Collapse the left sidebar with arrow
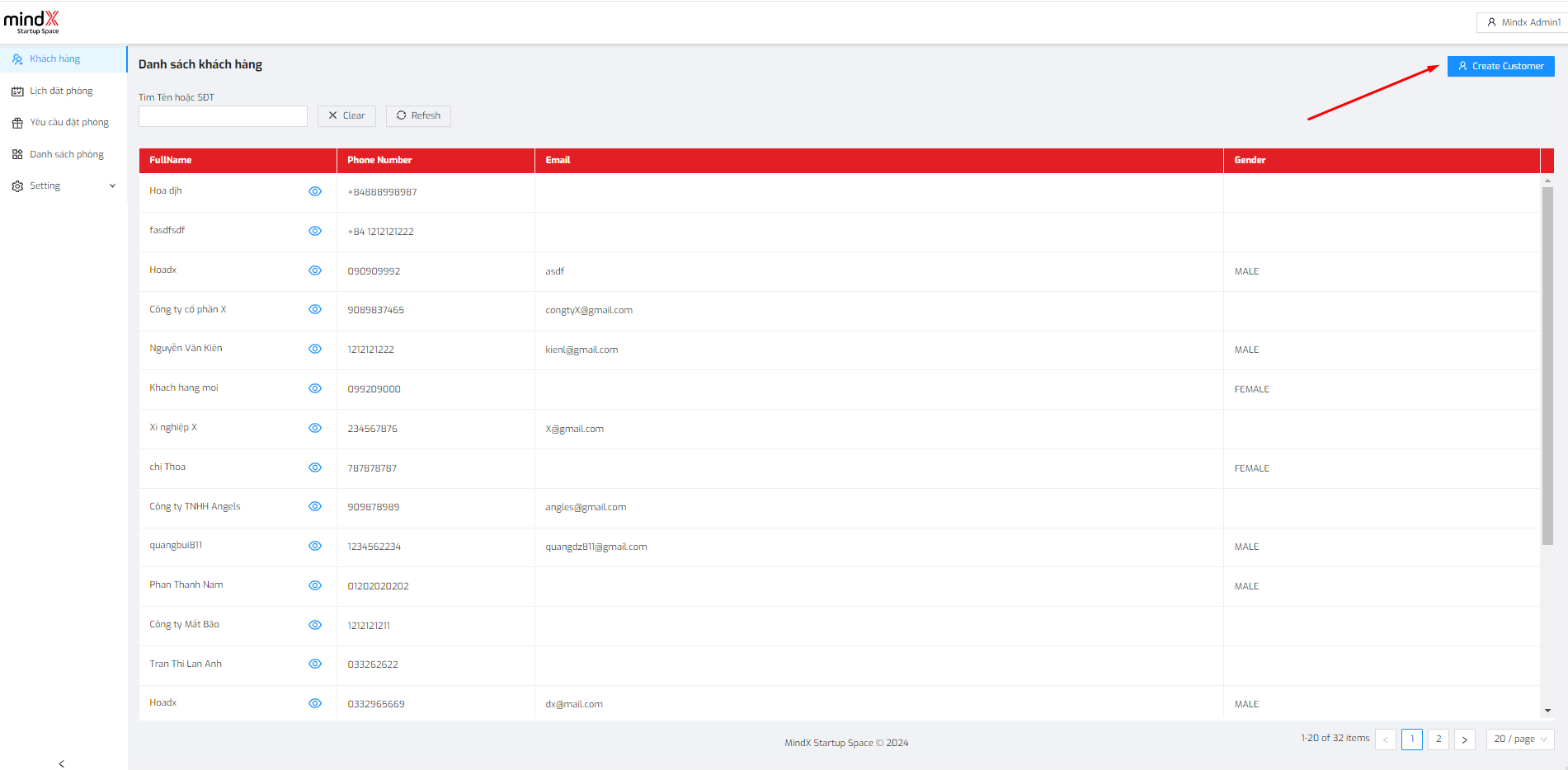This screenshot has width=1568, height=770. click(x=62, y=763)
